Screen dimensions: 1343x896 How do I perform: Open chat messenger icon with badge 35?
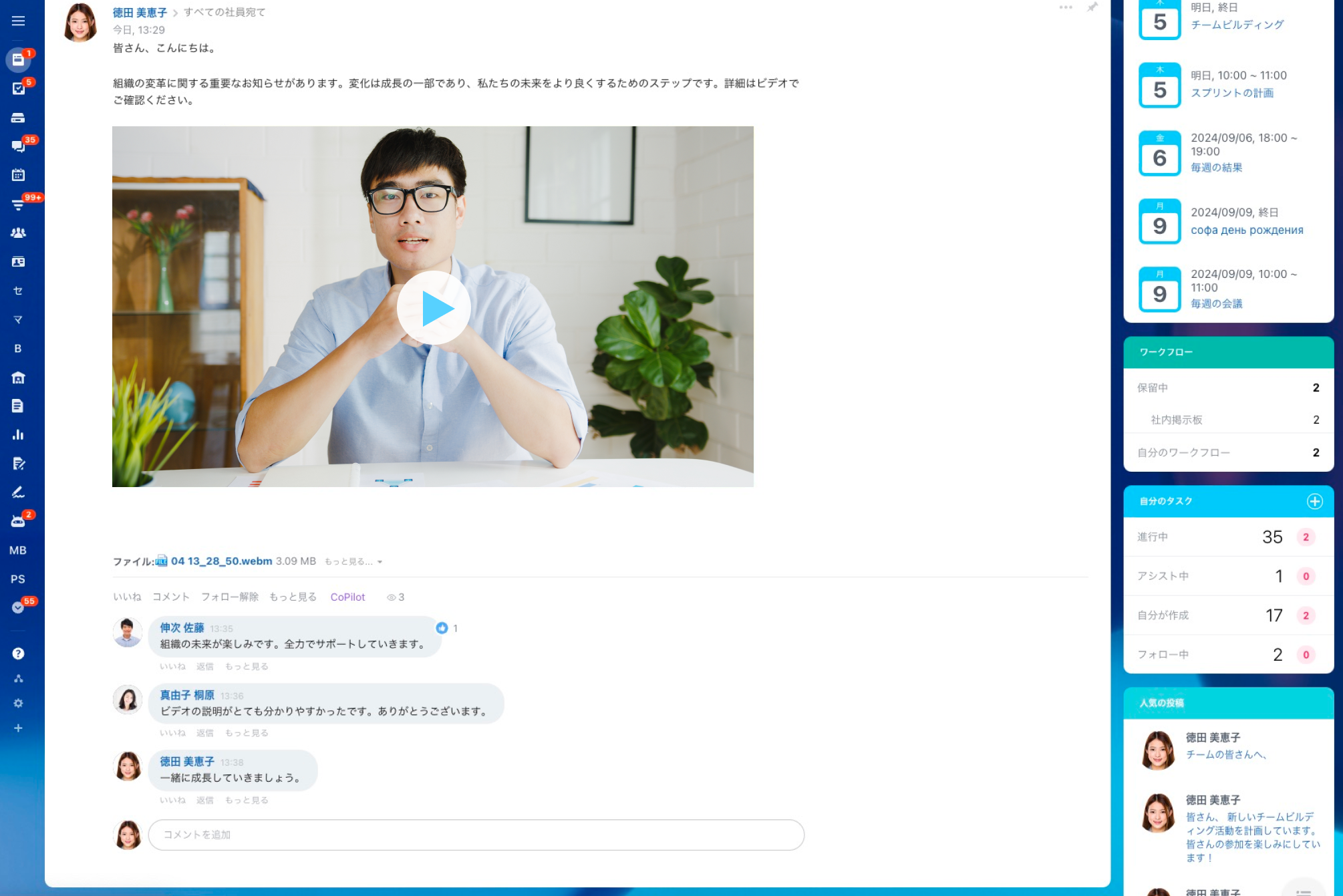(18, 146)
